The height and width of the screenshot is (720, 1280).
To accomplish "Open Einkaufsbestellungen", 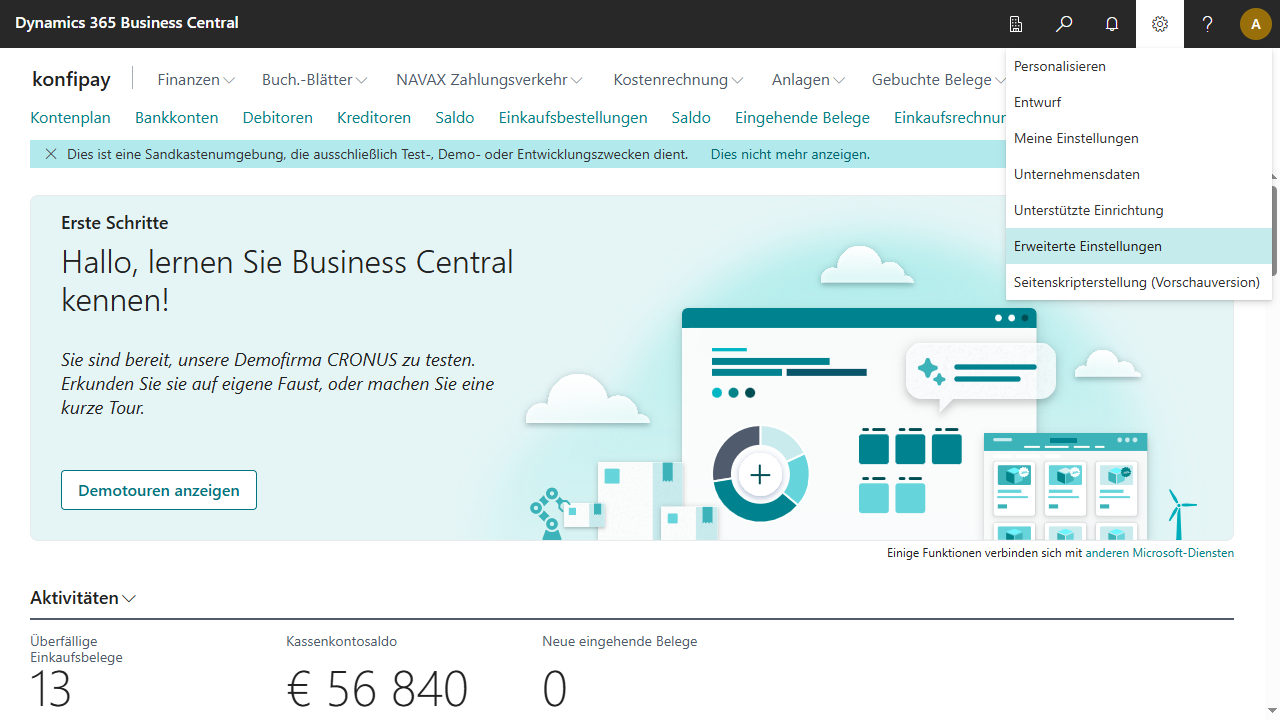I will [x=573, y=118].
